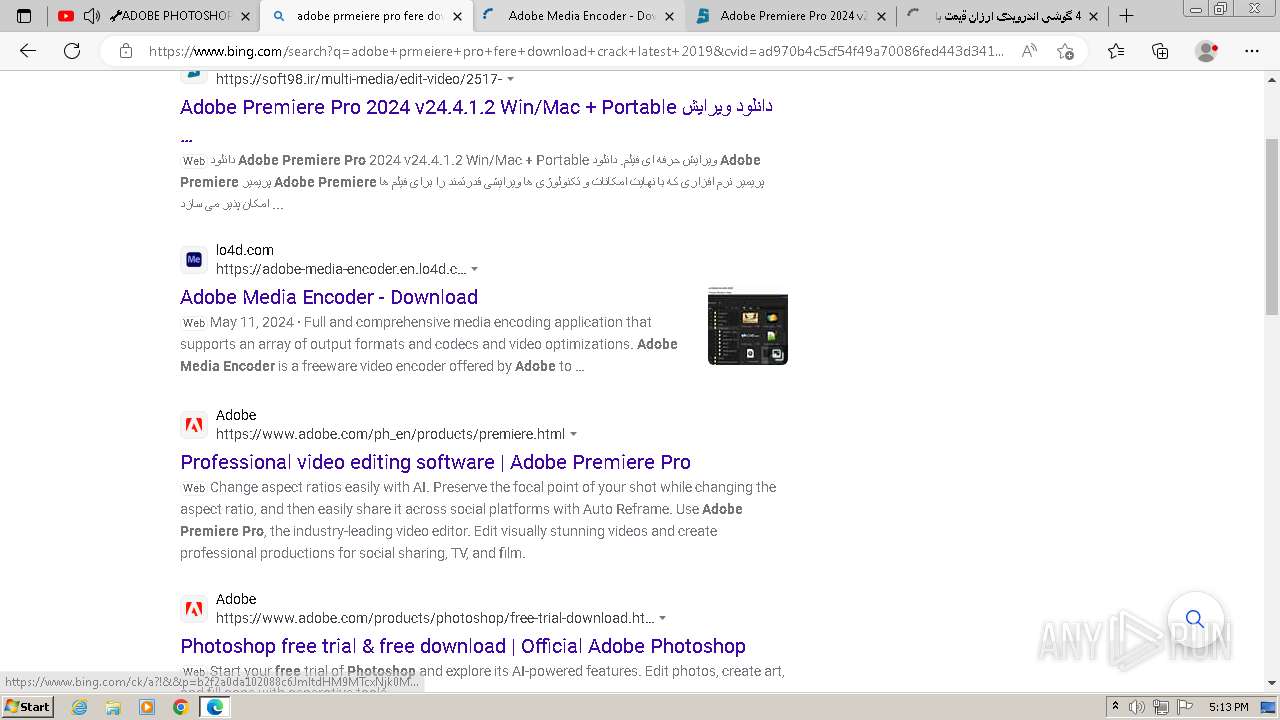Open the tab actions menu icon

click(24, 16)
